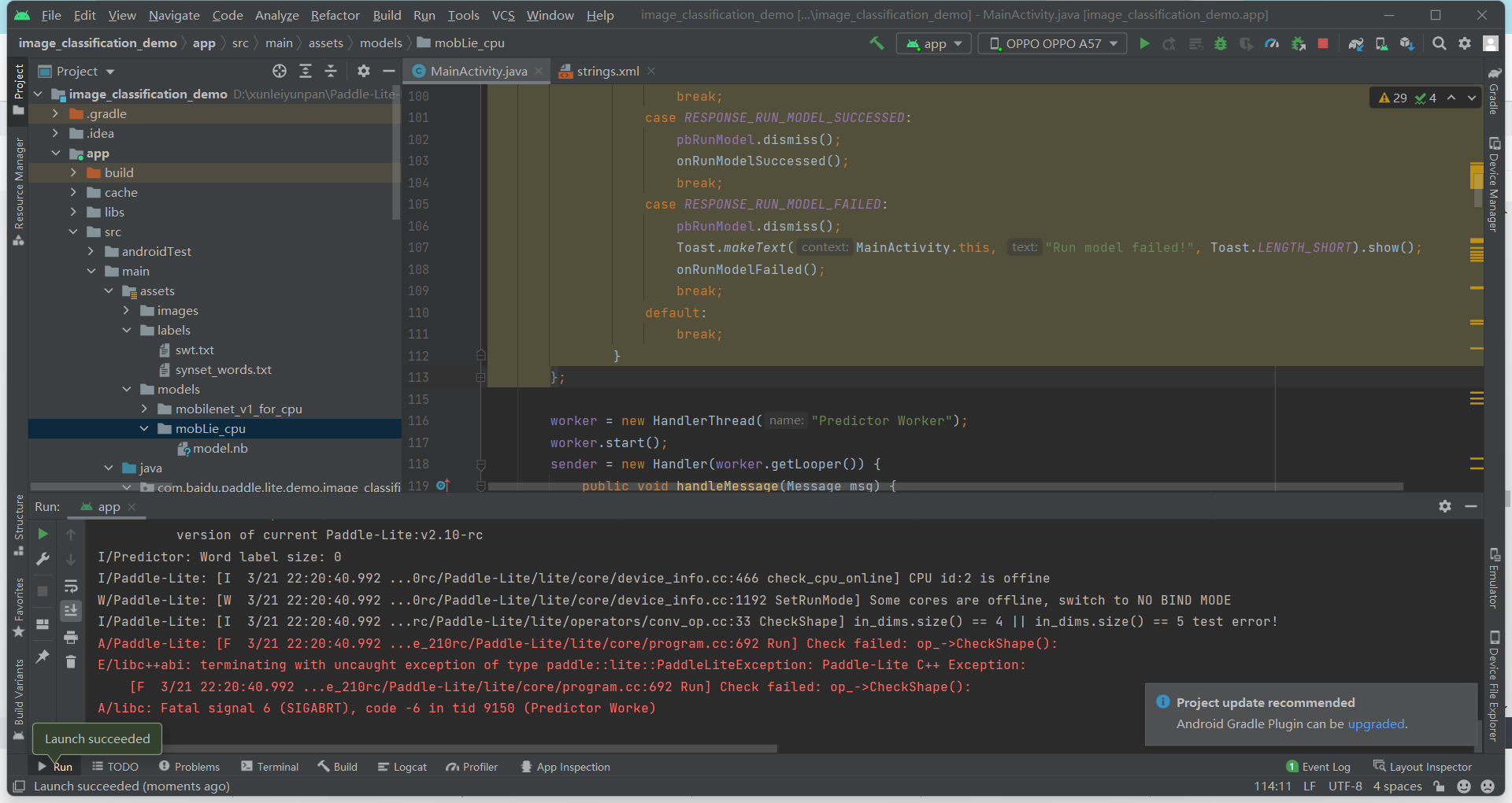Stop the running app
1512x803 pixels.
coord(1323,43)
